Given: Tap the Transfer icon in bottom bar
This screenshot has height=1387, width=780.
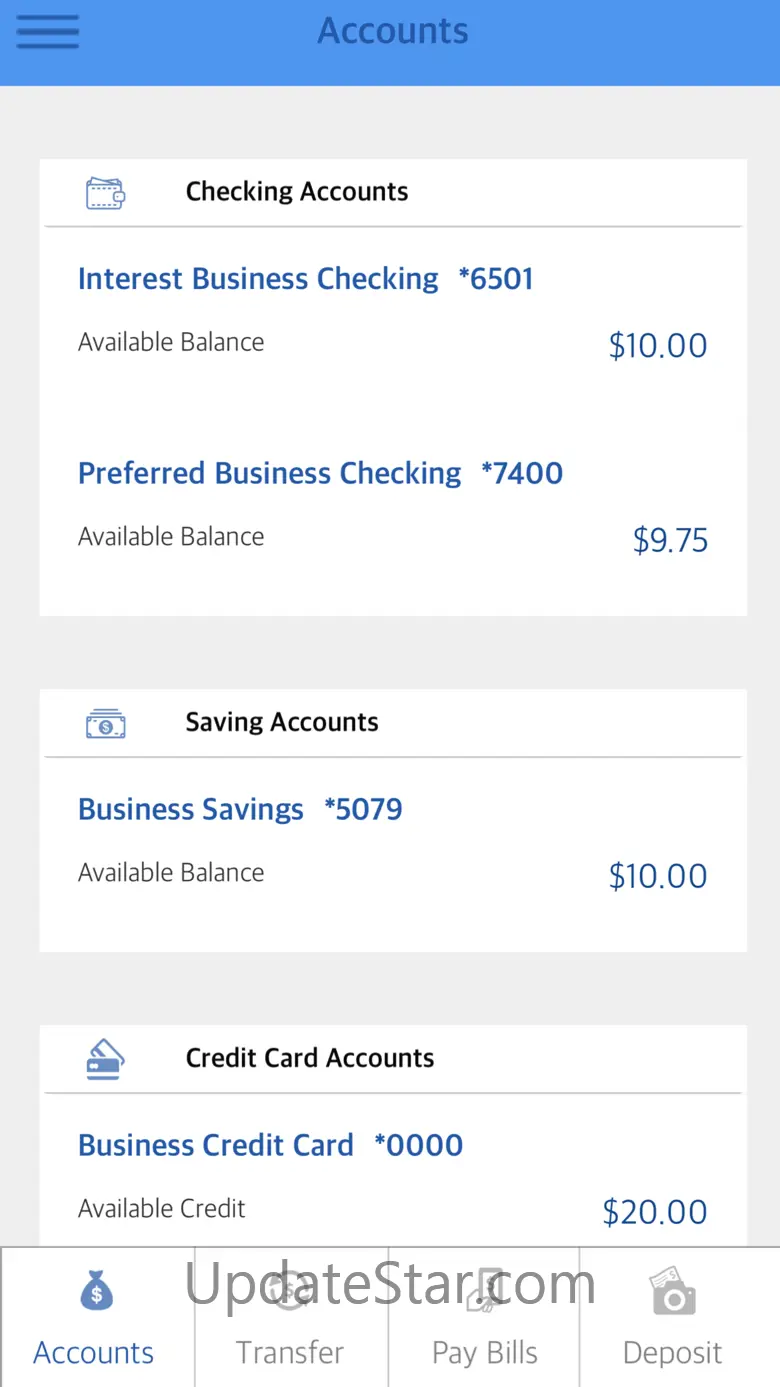Looking at the screenshot, I should click(289, 1291).
